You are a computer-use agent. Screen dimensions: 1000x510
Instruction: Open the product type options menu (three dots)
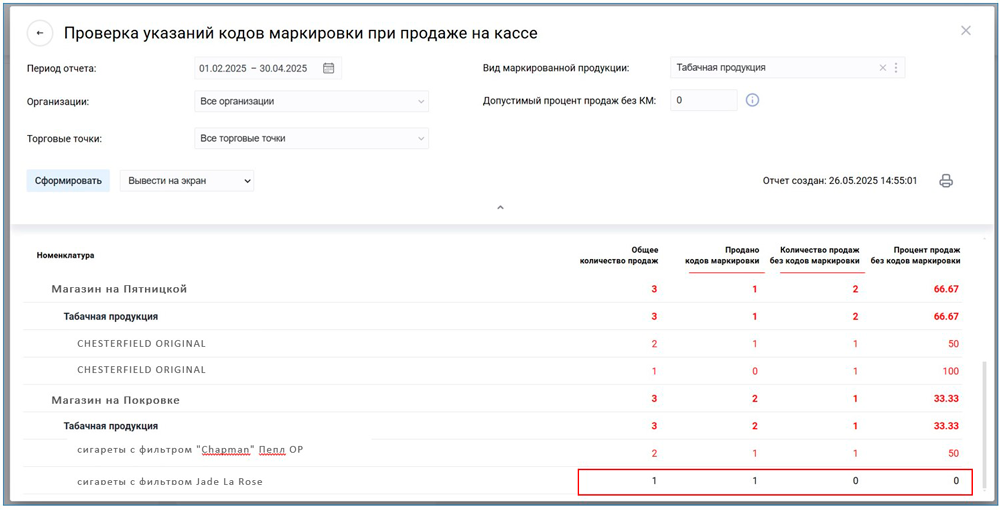pos(896,68)
